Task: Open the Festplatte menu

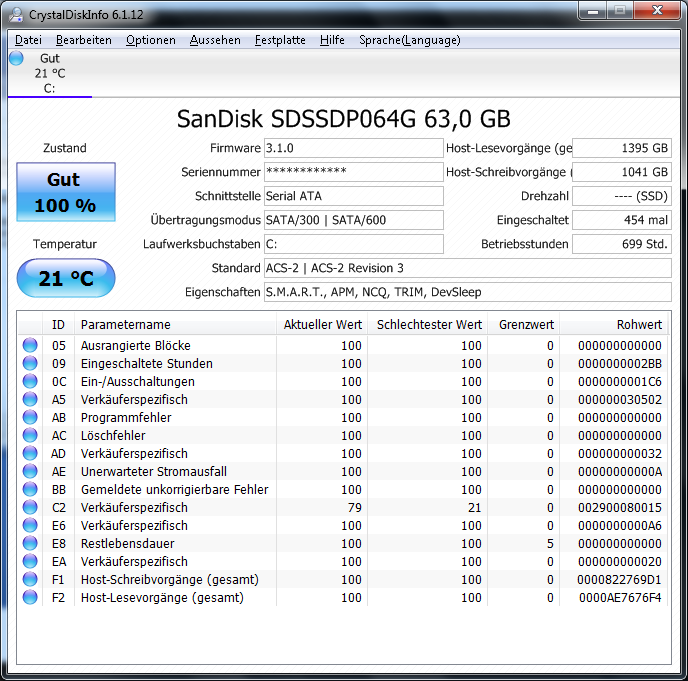Action: (280, 40)
